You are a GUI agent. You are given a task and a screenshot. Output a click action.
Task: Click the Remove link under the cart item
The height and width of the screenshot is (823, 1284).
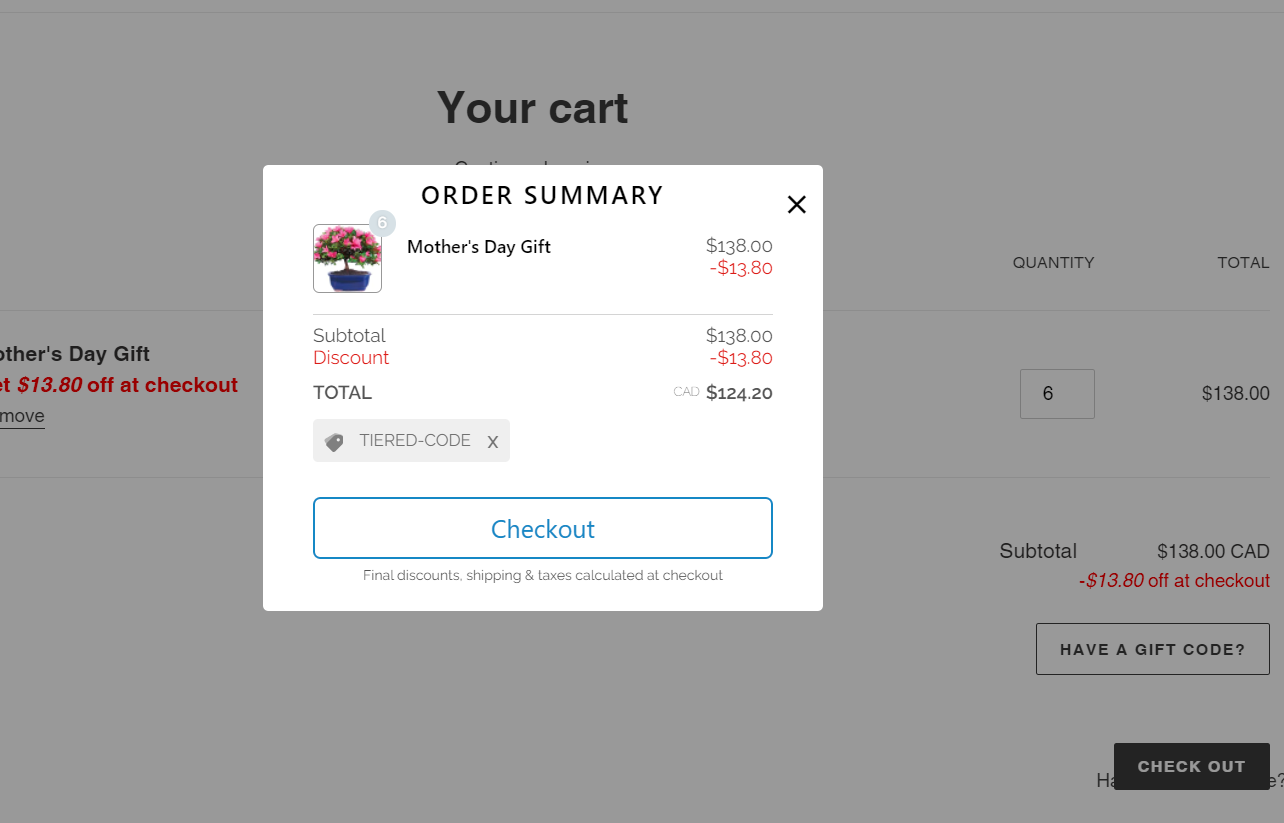pyautogui.click(x=22, y=416)
